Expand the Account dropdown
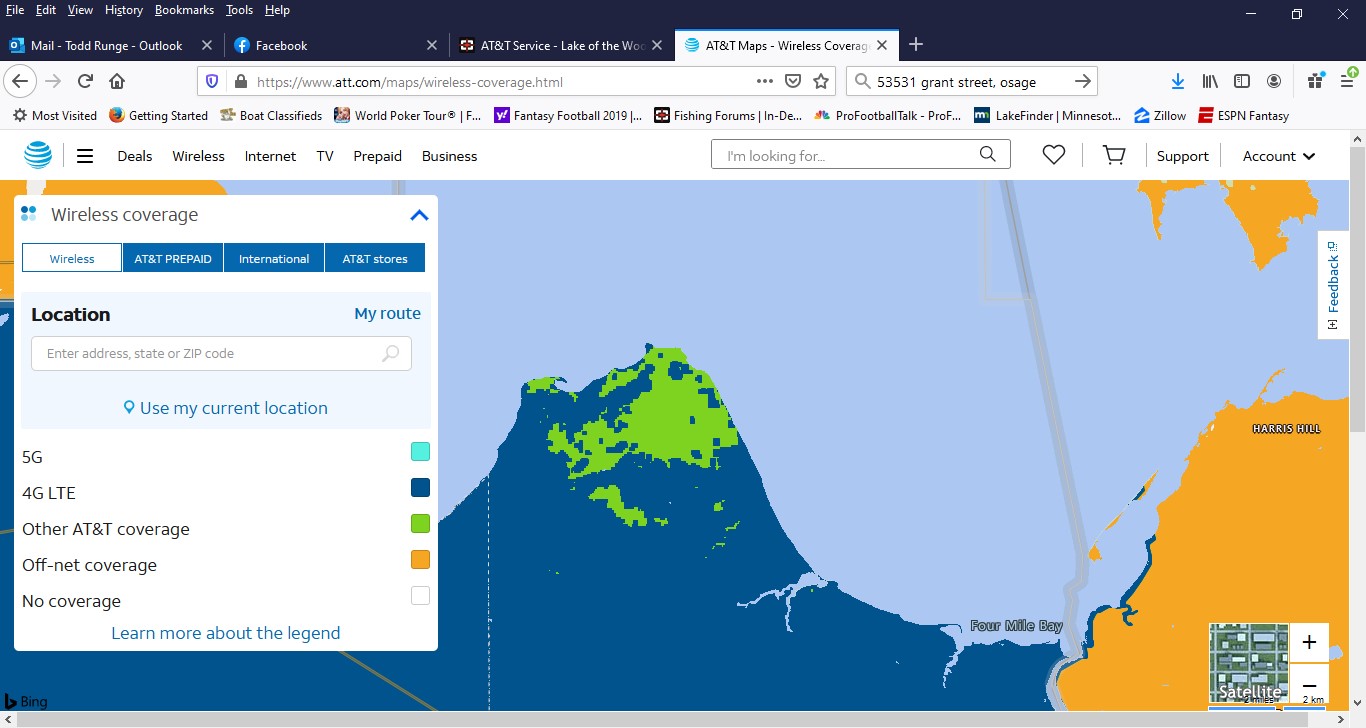This screenshot has height=728, width=1366. pyautogui.click(x=1279, y=156)
